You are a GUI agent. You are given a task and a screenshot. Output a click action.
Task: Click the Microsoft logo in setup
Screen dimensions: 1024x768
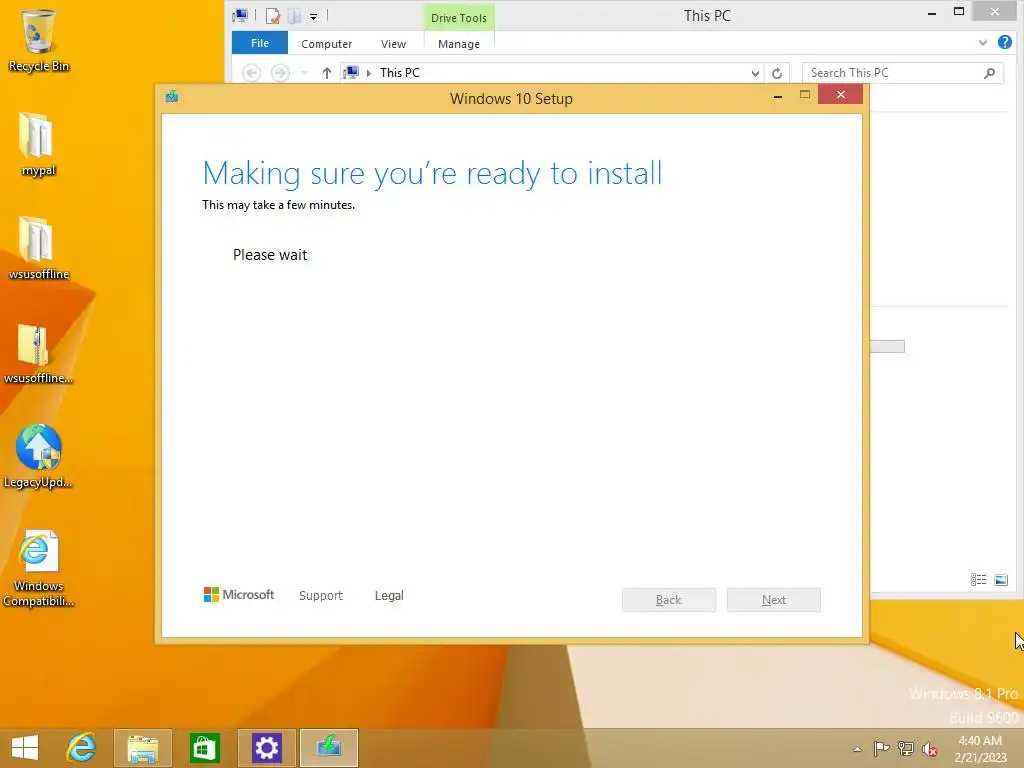(x=239, y=595)
